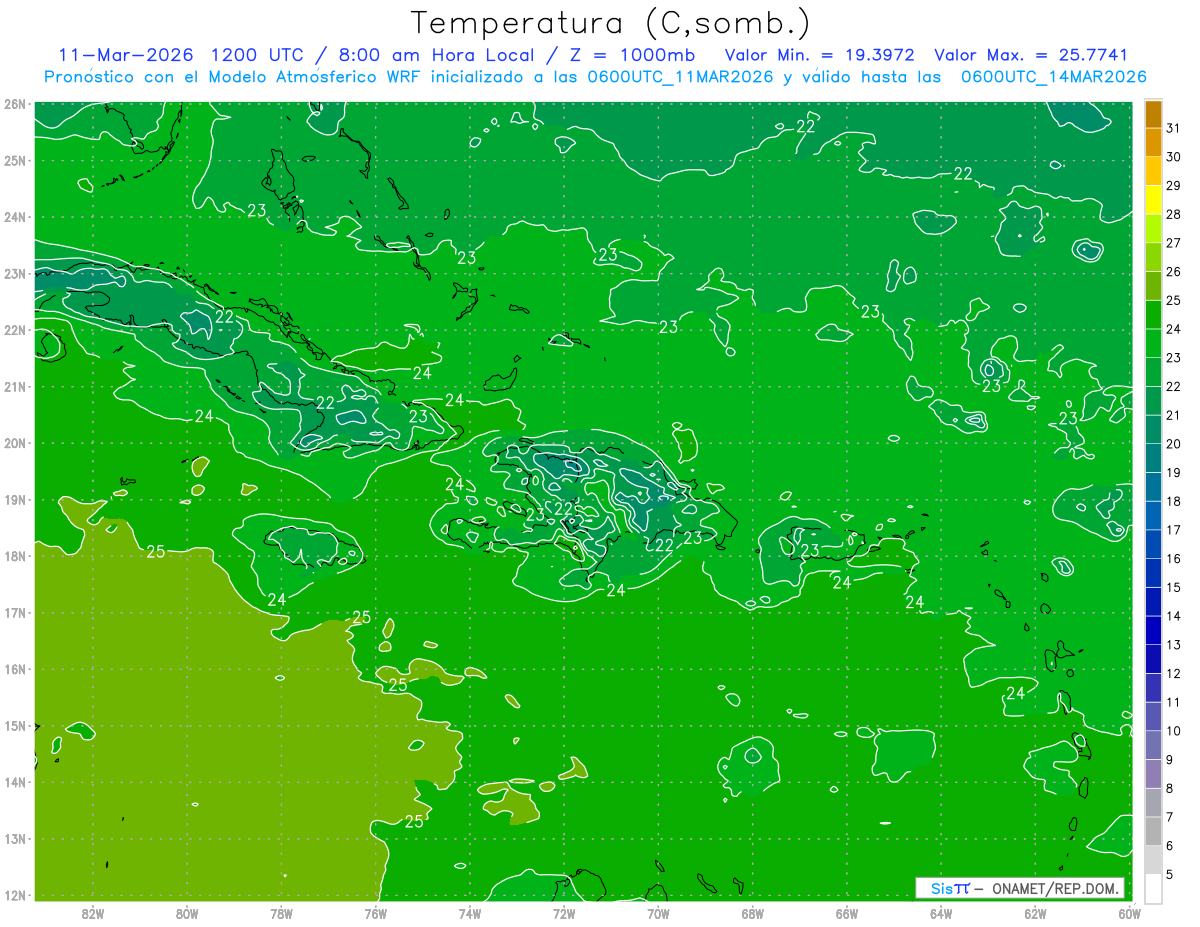Click colorbar scale value '29'
Viewport: 1200px width, 927px height.
pyautogui.click(x=1173, y=185)
